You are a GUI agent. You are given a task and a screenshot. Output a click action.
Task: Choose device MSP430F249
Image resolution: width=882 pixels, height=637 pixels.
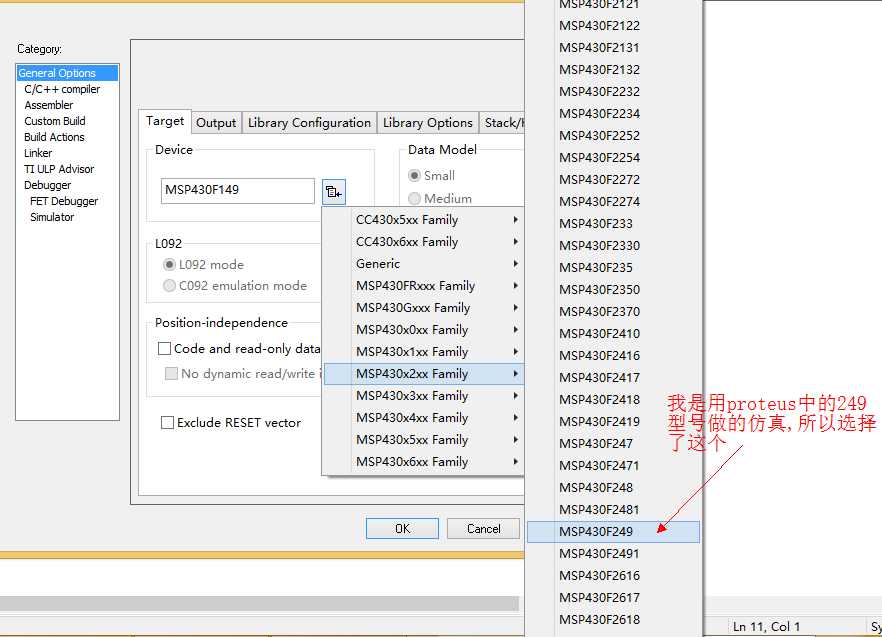(613, 531)
